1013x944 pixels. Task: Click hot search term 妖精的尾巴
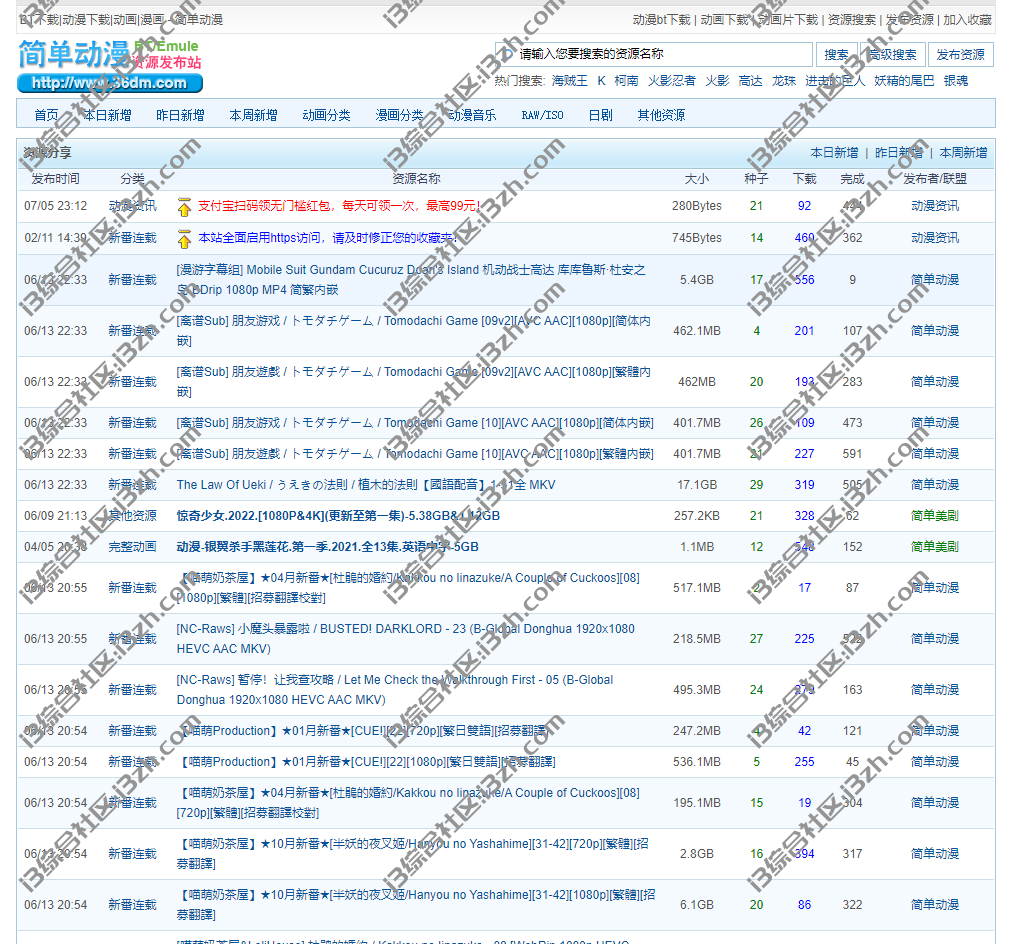click(x=904, y=81)
